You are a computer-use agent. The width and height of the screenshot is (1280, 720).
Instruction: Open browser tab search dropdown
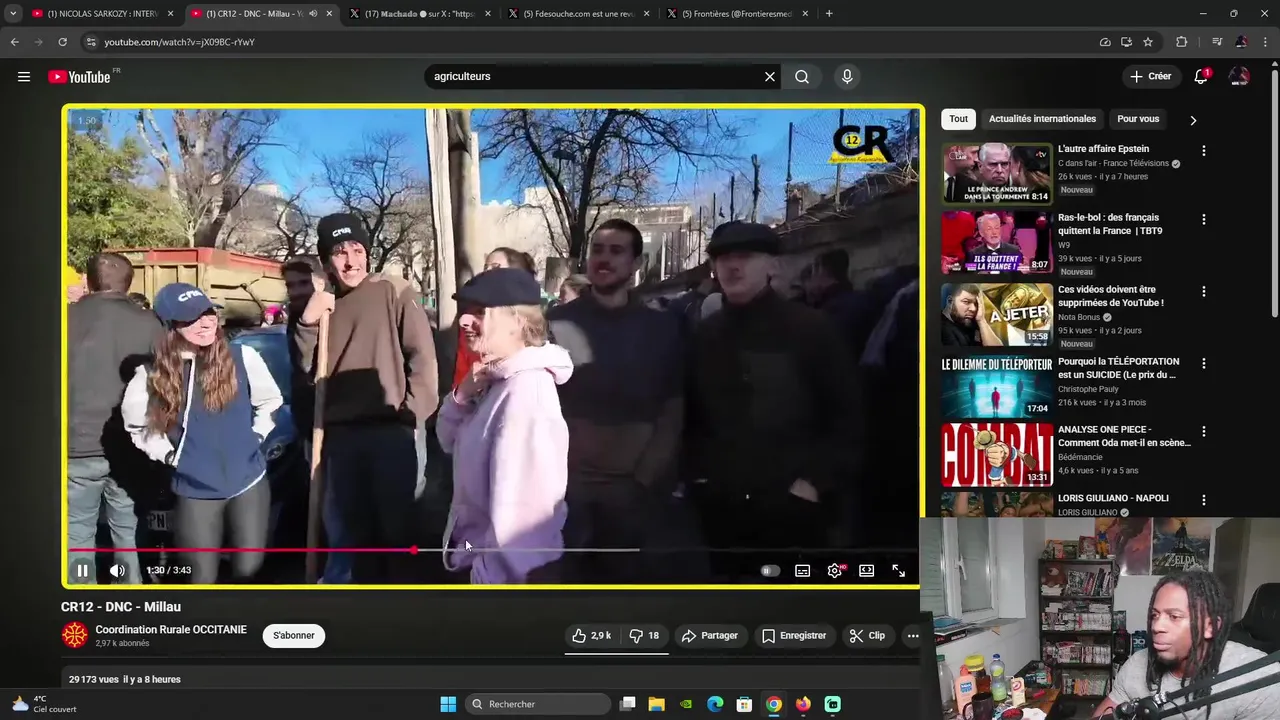[12, 14]
